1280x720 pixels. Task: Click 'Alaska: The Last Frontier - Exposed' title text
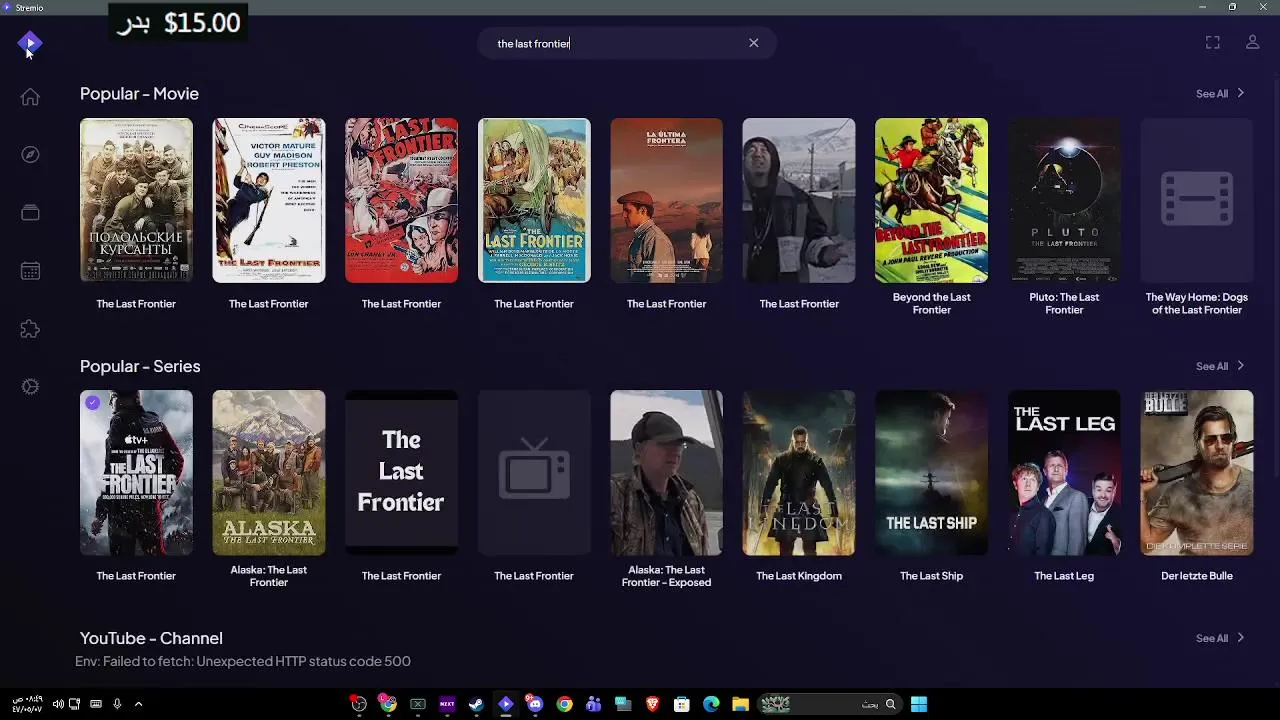(666, 576)
